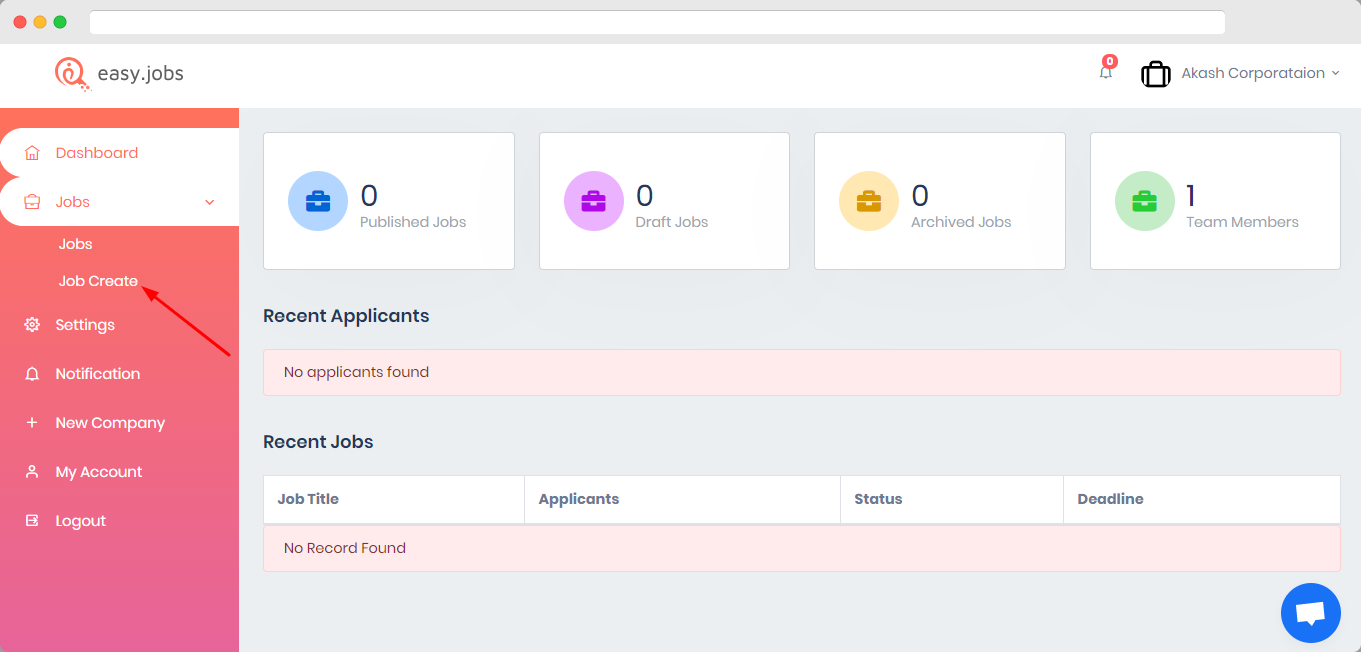This screenshot has height=652, width=1361.
Task: Click the My Account person icon
Action: coord(32,472)
